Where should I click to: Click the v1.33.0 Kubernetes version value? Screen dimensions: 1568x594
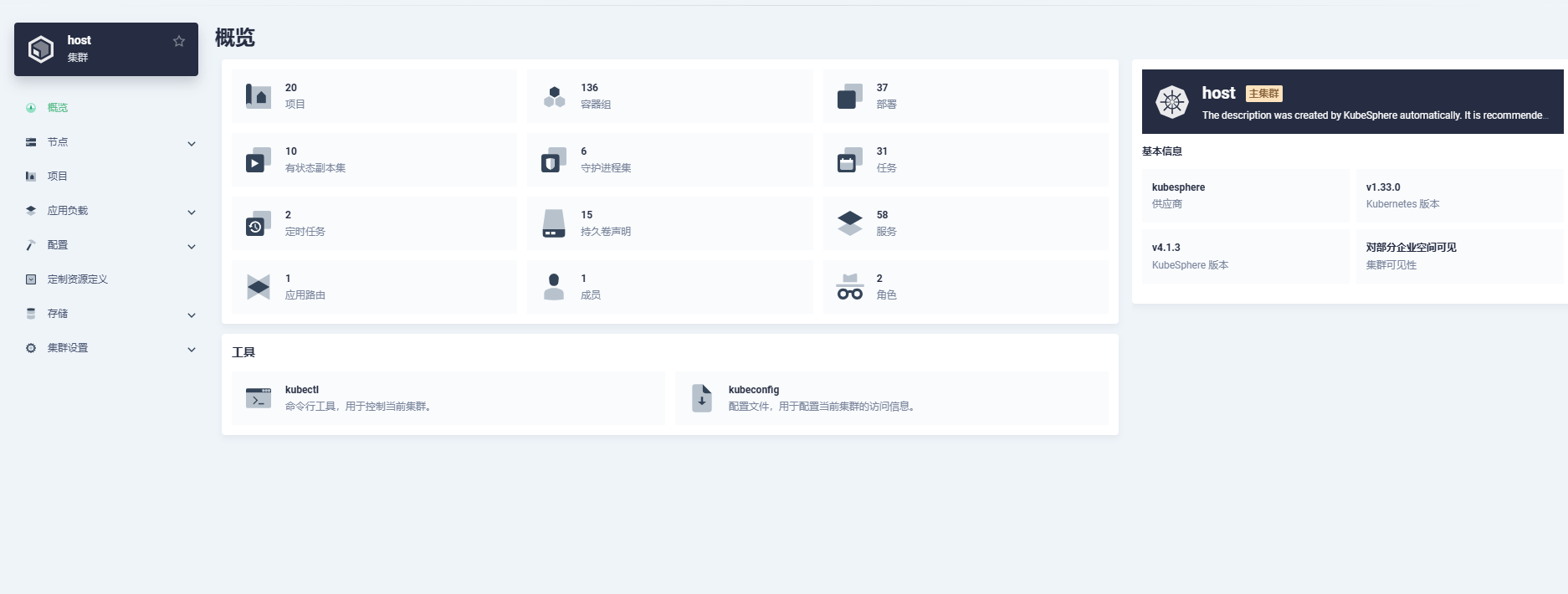tap(1383, 187)
